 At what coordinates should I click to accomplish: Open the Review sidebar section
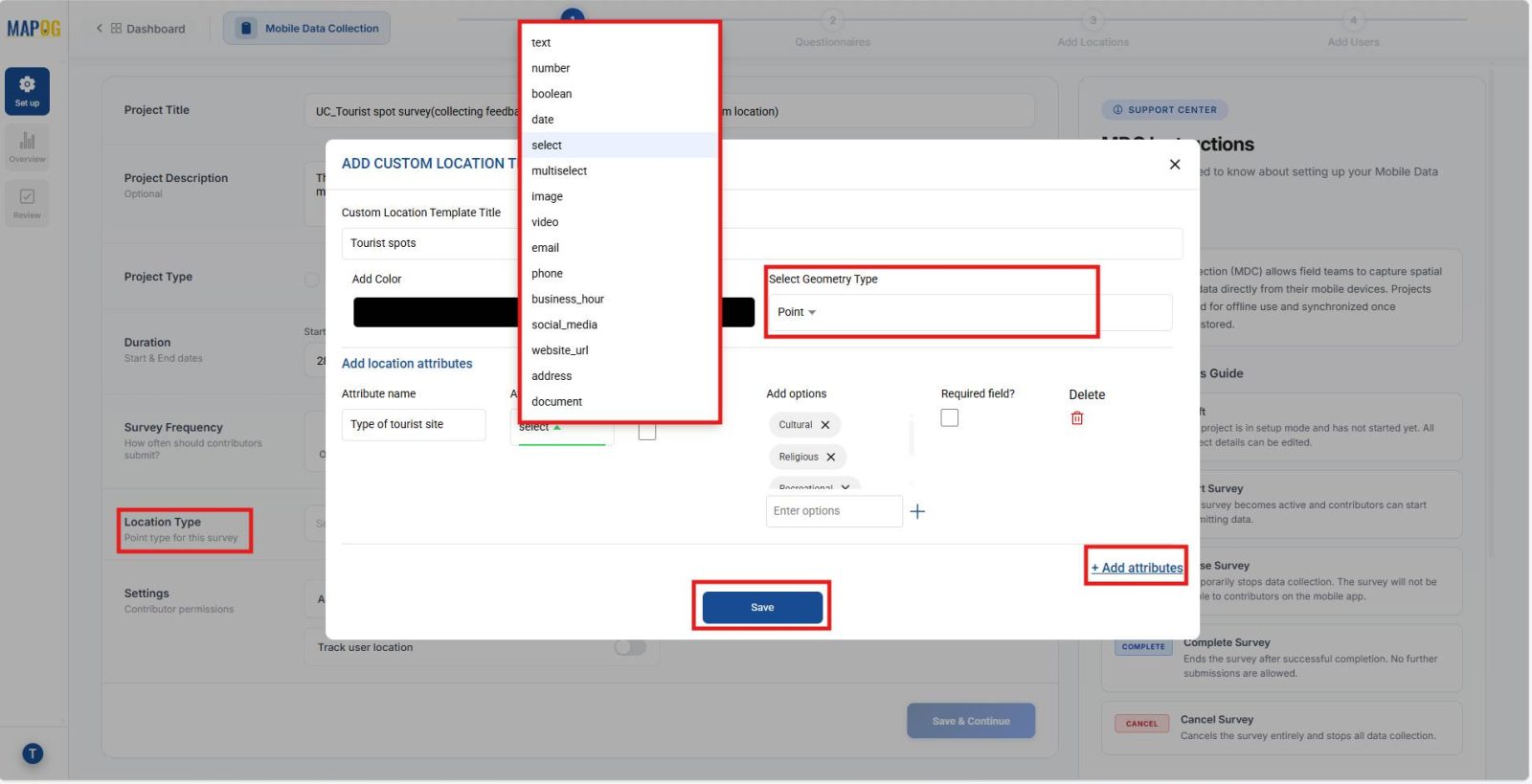tap(27, 202)
